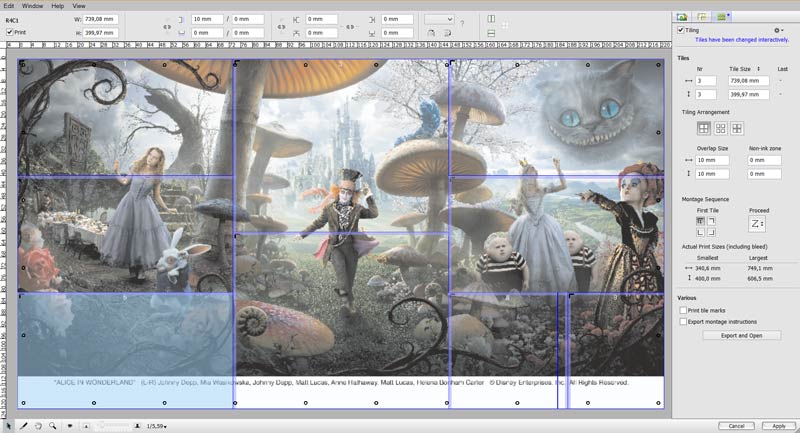Open the first image panel tab icon

(682, 17)
